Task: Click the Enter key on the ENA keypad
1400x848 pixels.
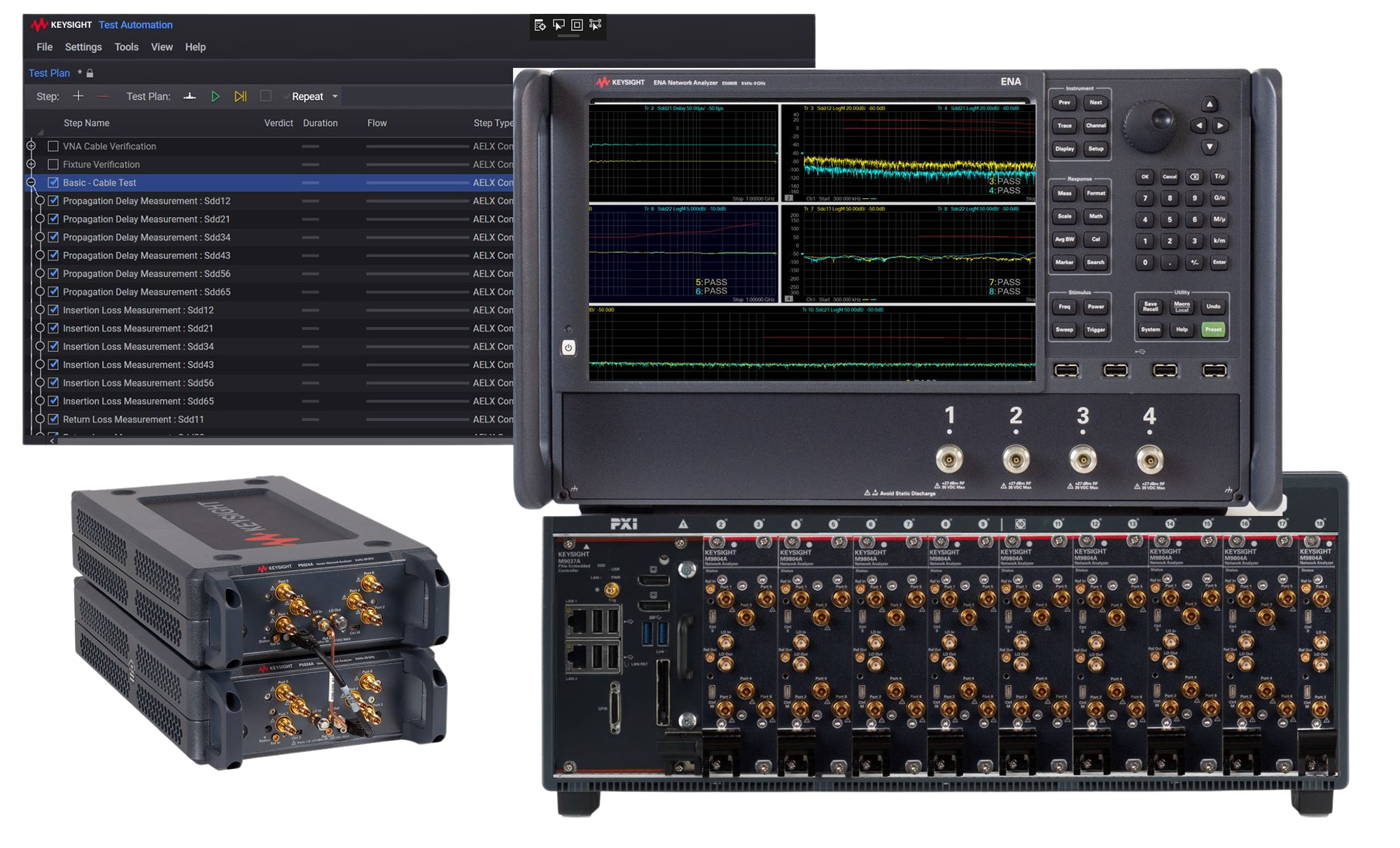Action: pyautogui.click(x=1219, y=263)
